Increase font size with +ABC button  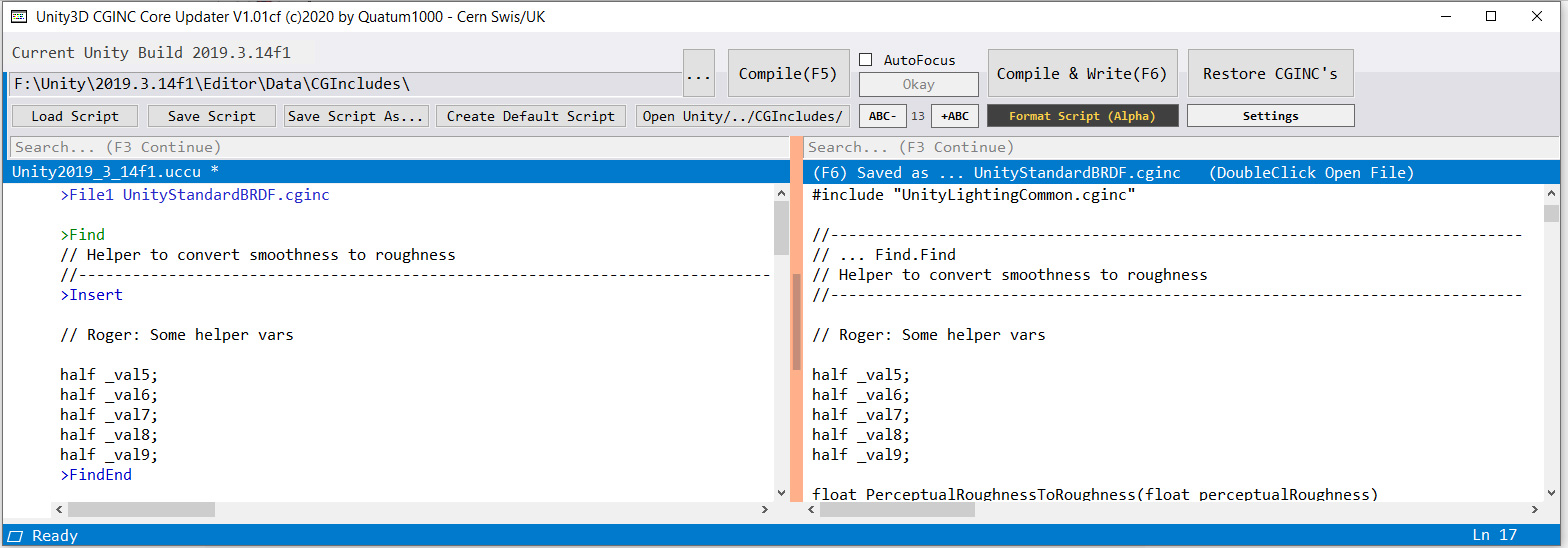pos(955,116)
